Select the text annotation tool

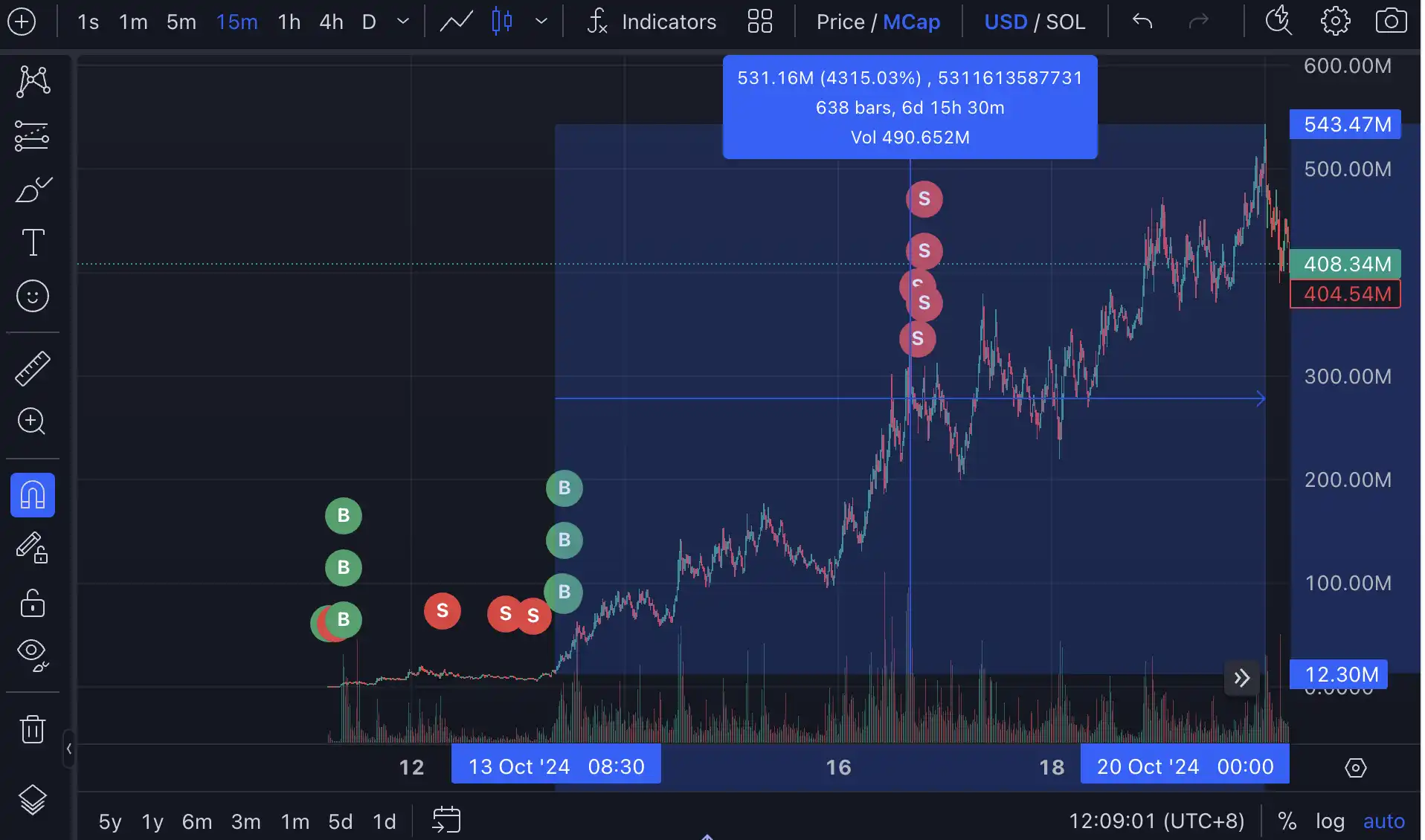(33, 242)
